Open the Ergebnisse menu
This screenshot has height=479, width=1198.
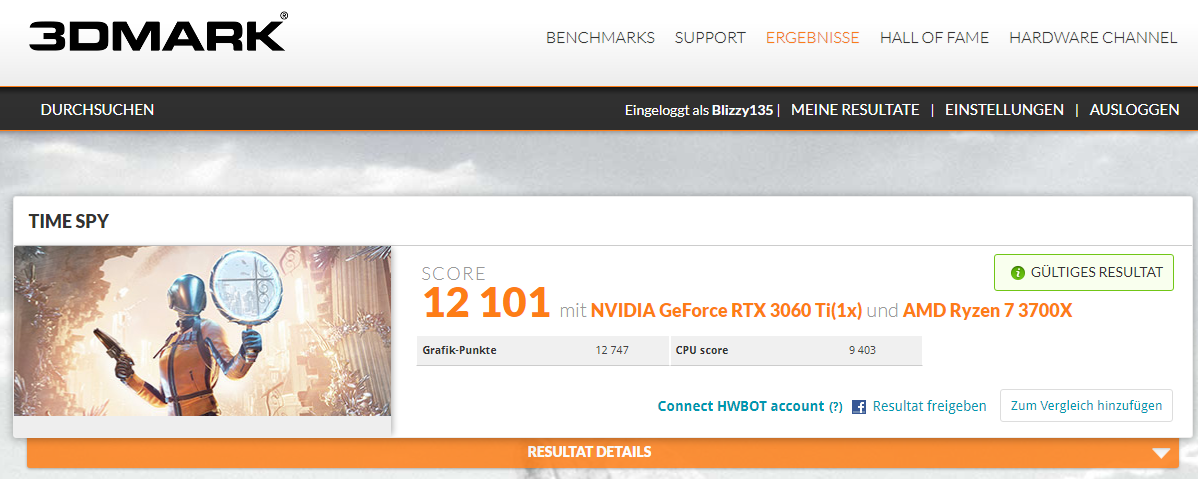coord(812,37)
